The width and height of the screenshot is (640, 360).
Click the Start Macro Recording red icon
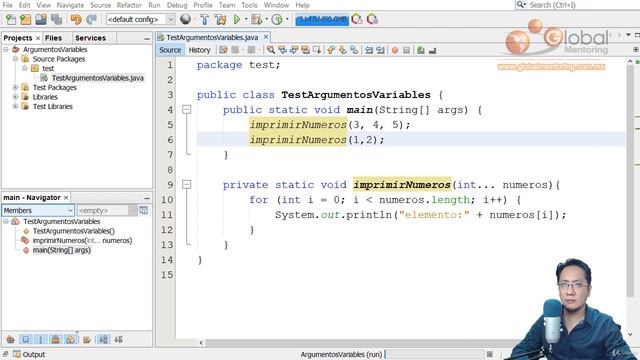click(395, 50)
